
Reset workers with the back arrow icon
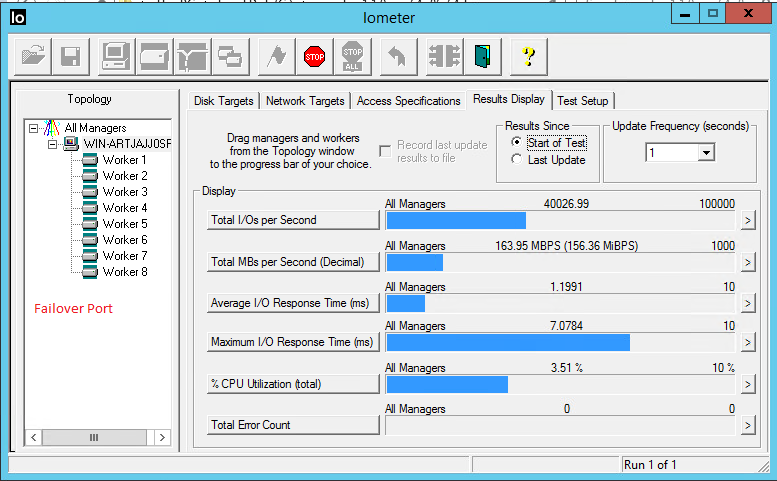(398, 56)
